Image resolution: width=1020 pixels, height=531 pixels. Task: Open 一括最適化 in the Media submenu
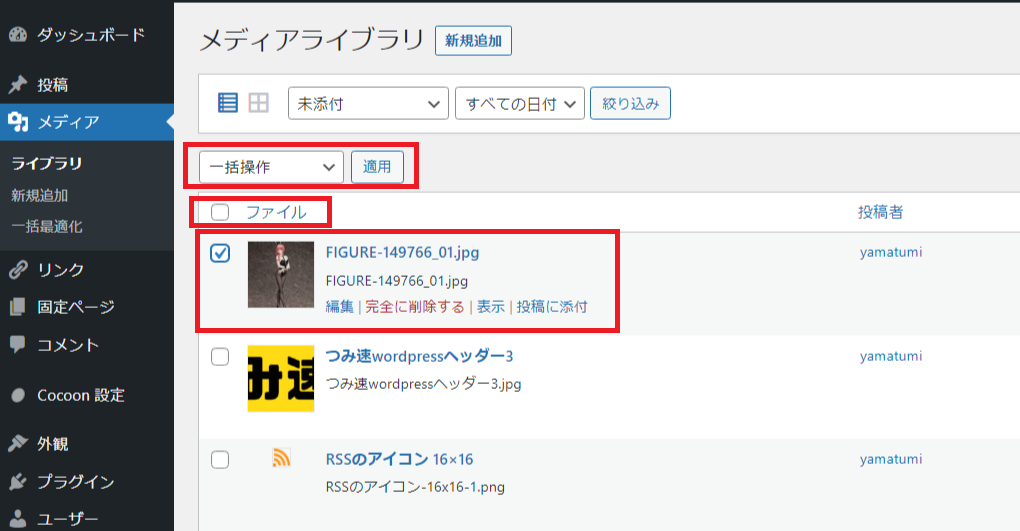(47, 226)
